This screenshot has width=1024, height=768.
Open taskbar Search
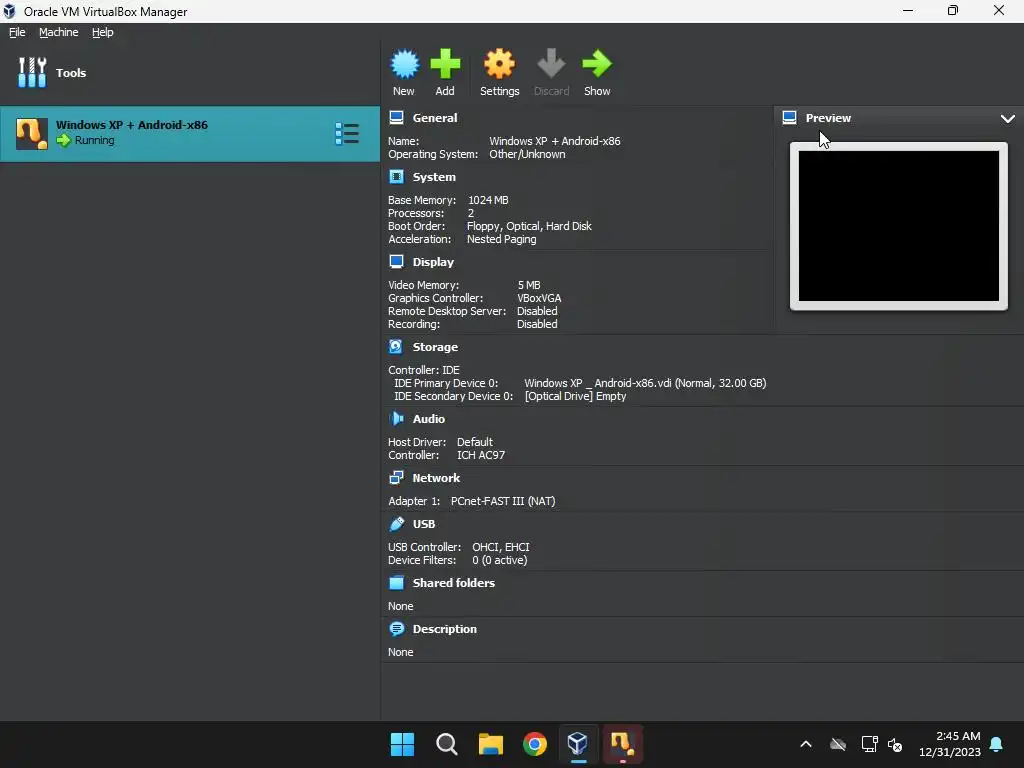(x=447, y=744)
